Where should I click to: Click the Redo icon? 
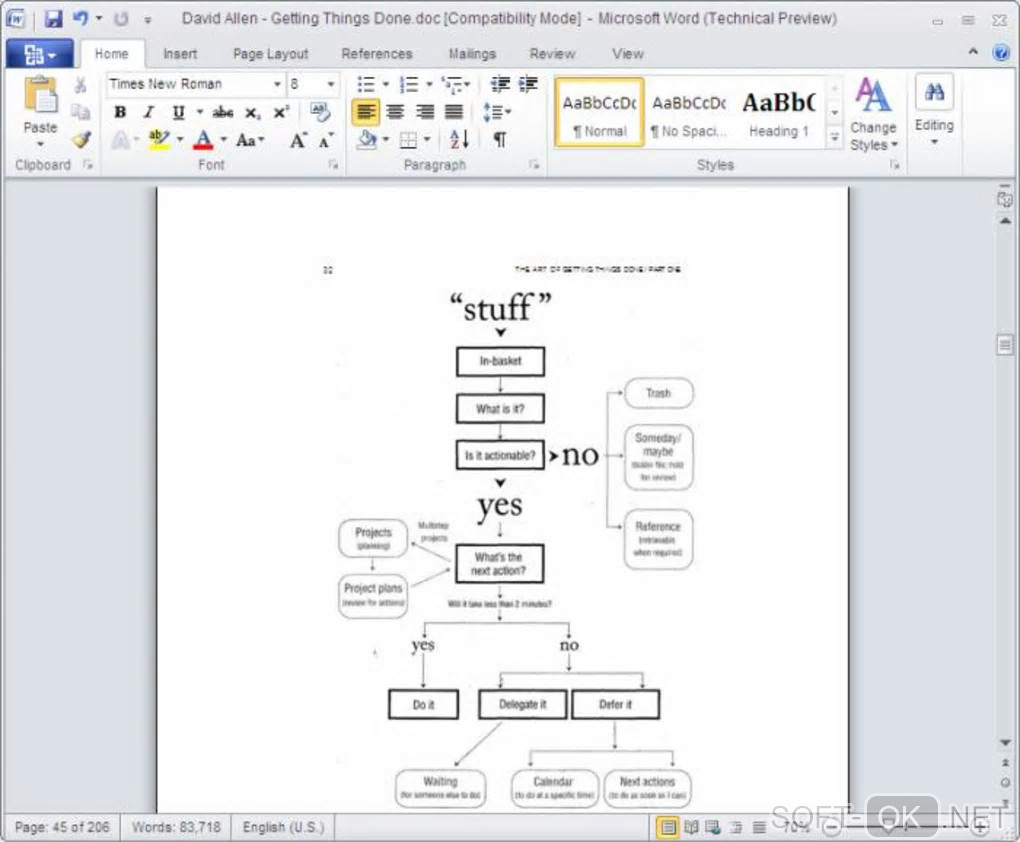[x=121, y=19]
